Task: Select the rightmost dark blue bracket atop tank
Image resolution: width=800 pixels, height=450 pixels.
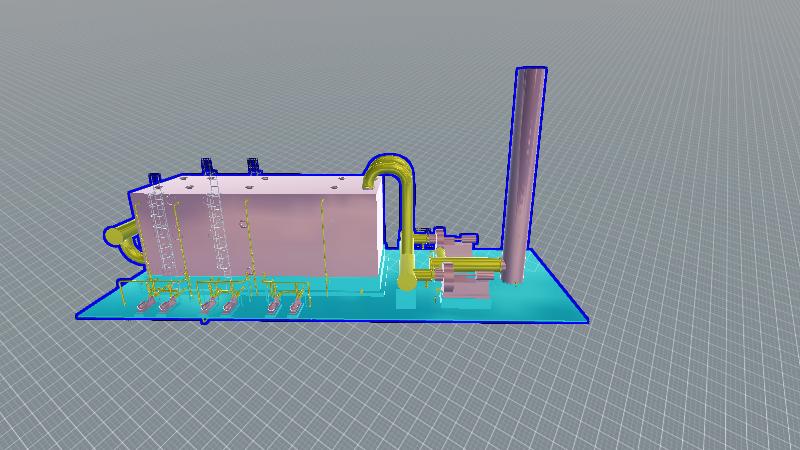Action: point(253,166)
